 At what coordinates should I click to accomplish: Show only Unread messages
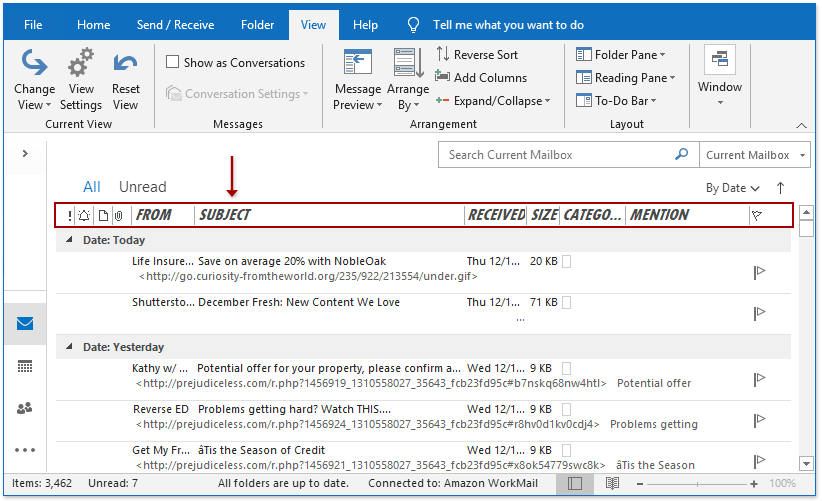pos(142,187)
